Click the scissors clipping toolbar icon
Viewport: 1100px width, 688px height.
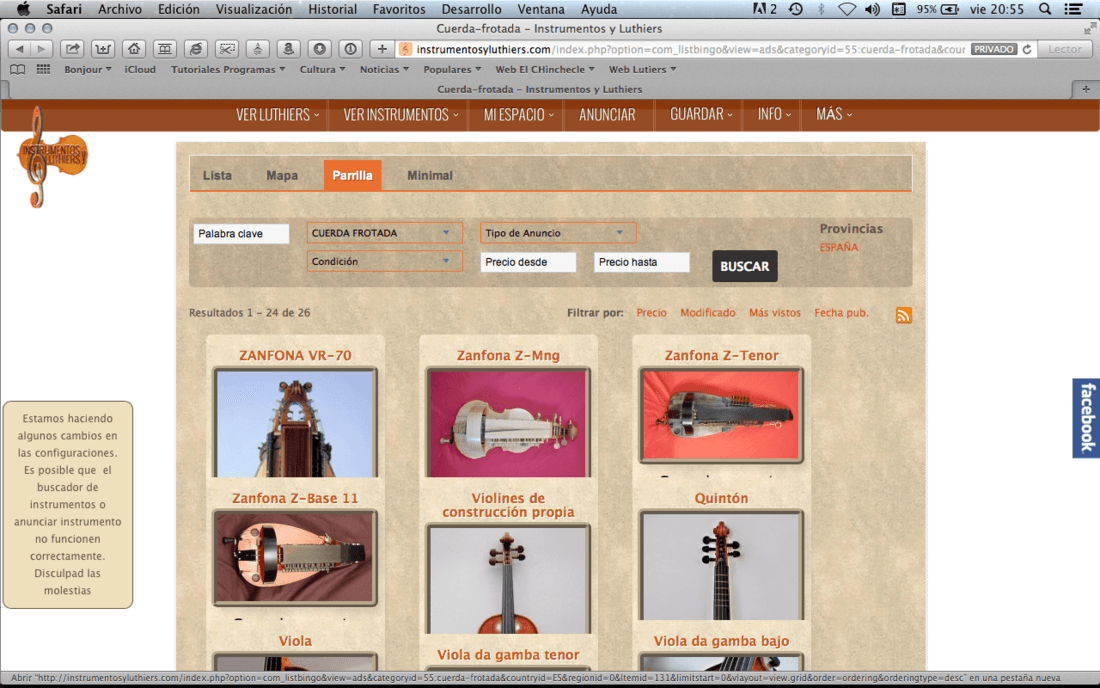point(227,49)
